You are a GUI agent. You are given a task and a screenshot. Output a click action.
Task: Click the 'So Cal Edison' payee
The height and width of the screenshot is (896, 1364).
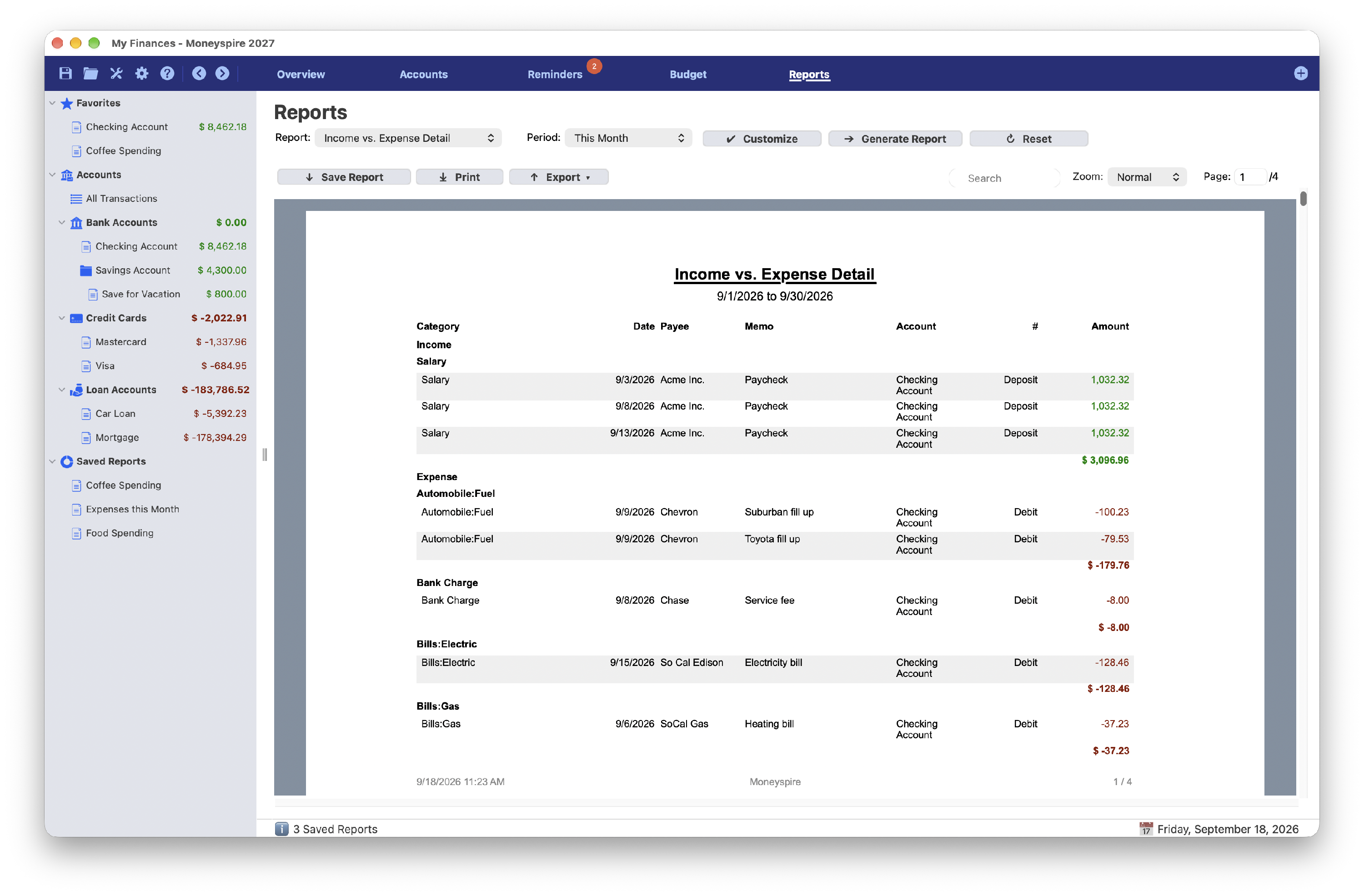coord(691,663)
